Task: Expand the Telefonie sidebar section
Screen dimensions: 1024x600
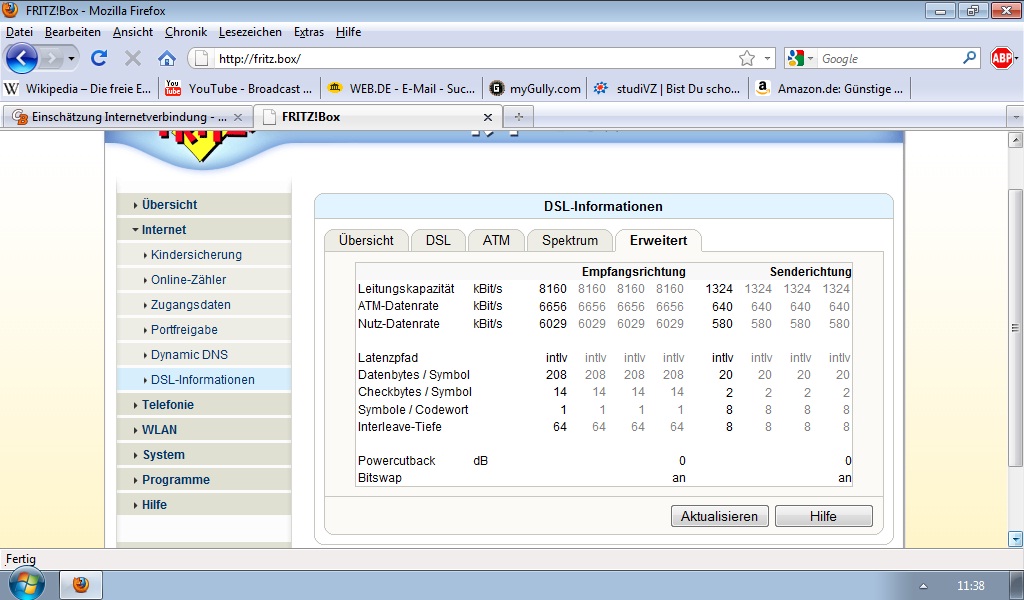Action: tap(204, 405)
